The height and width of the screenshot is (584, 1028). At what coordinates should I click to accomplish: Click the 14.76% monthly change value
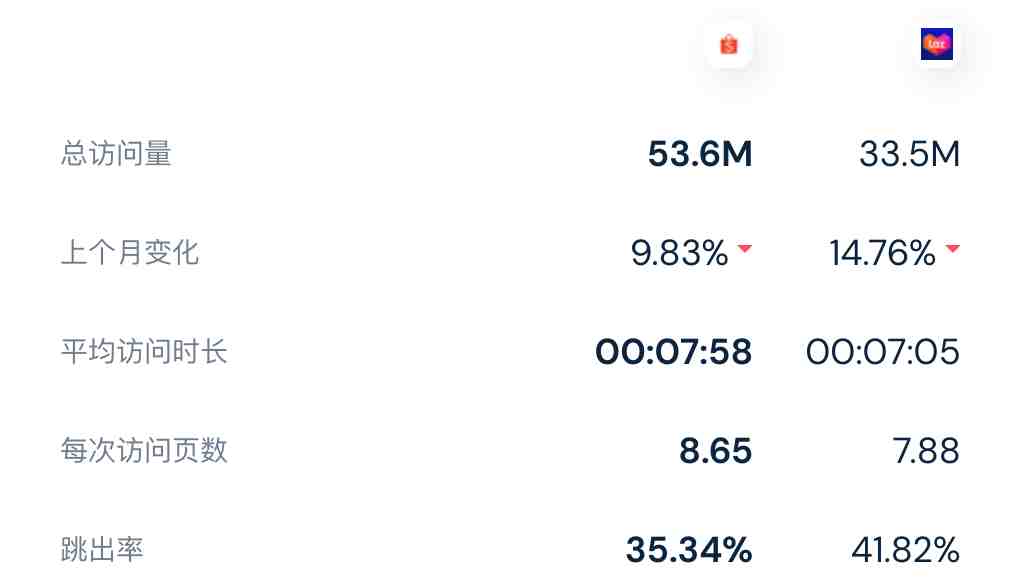[882, 253]
